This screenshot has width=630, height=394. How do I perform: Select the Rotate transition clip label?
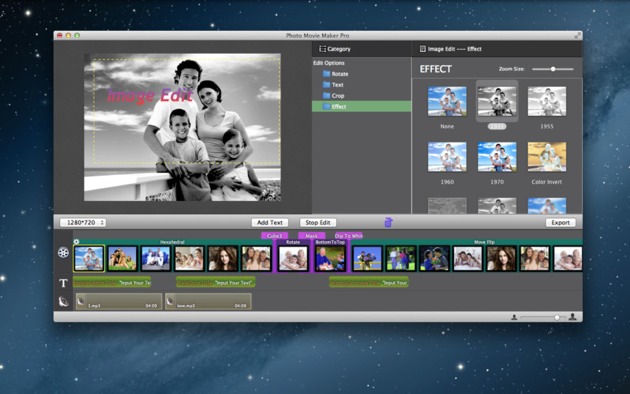point(293,242)
